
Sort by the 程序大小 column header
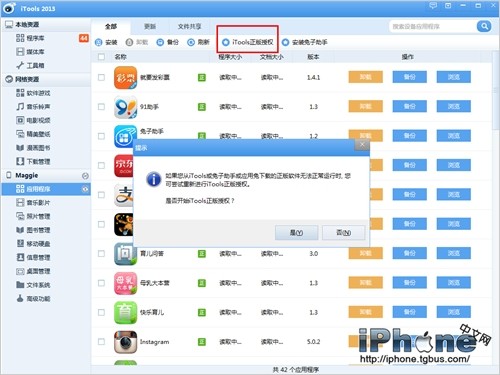(x=230, y=57)
